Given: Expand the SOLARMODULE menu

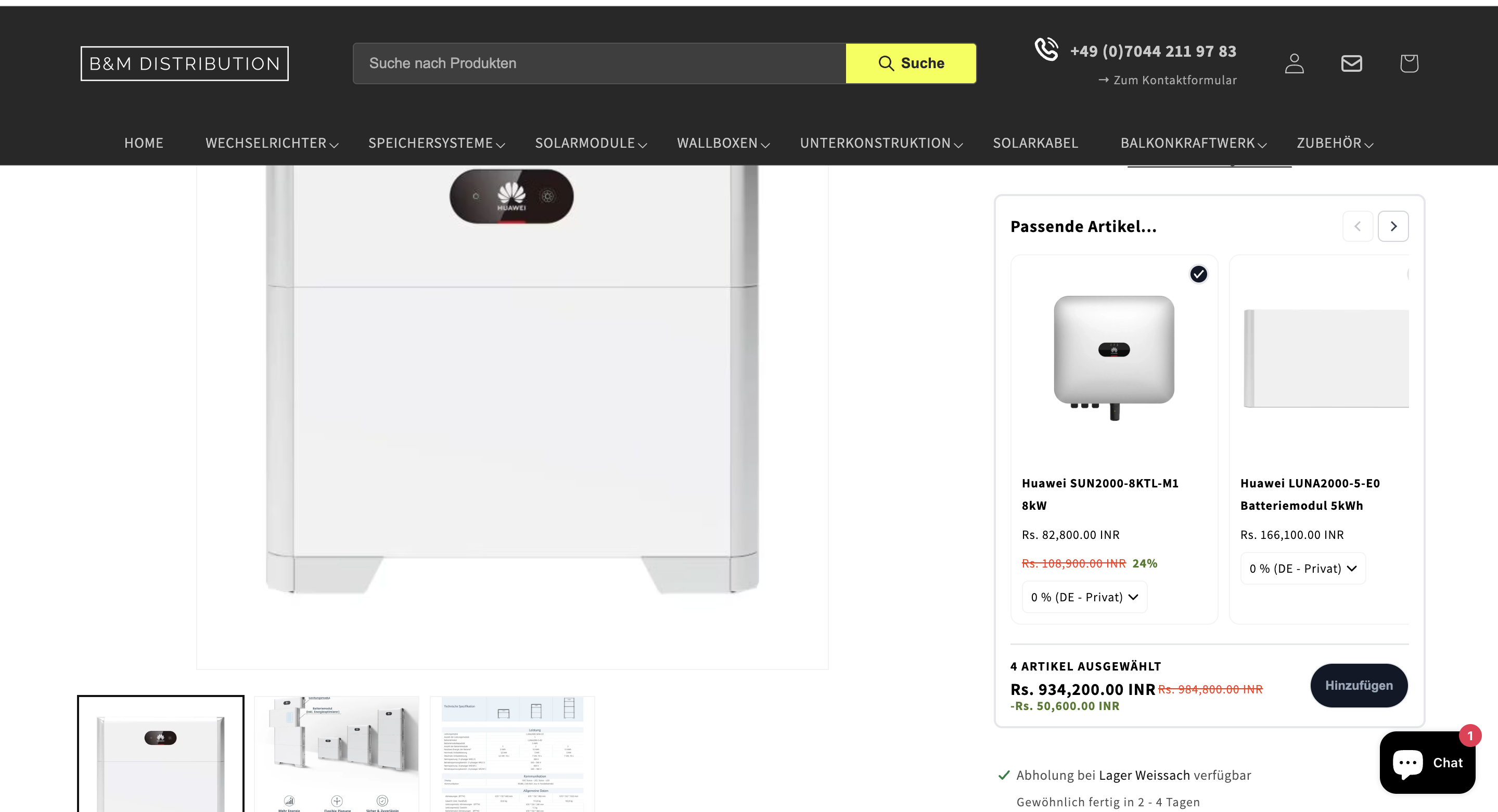Looking at the screenshot, I should click(591, 143).
